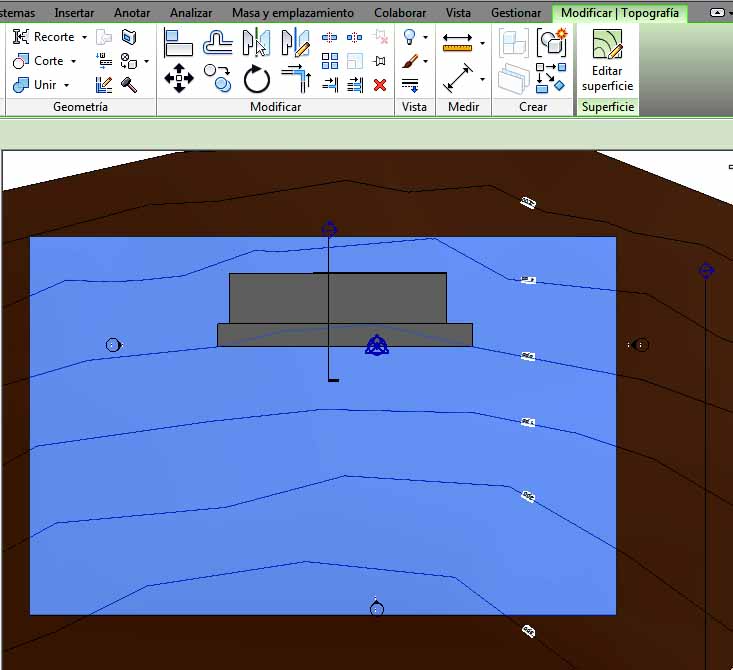Toggle ribbon minimize button beside tabs
Viewport: 733px width, 670px height.
point(716,13)
